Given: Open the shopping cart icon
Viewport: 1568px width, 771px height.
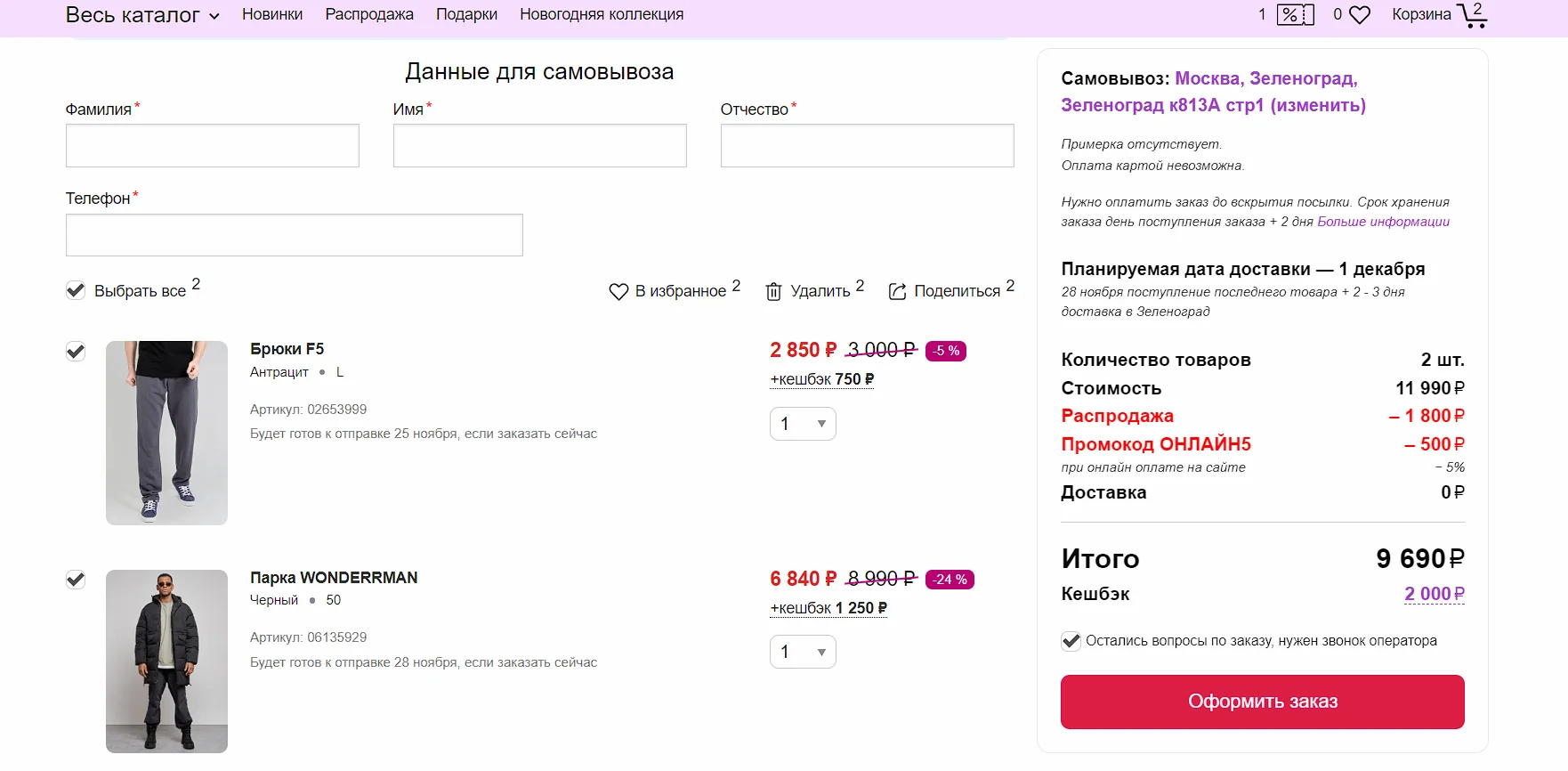Looking at the screenshot, I should [x=1471, y=15].
